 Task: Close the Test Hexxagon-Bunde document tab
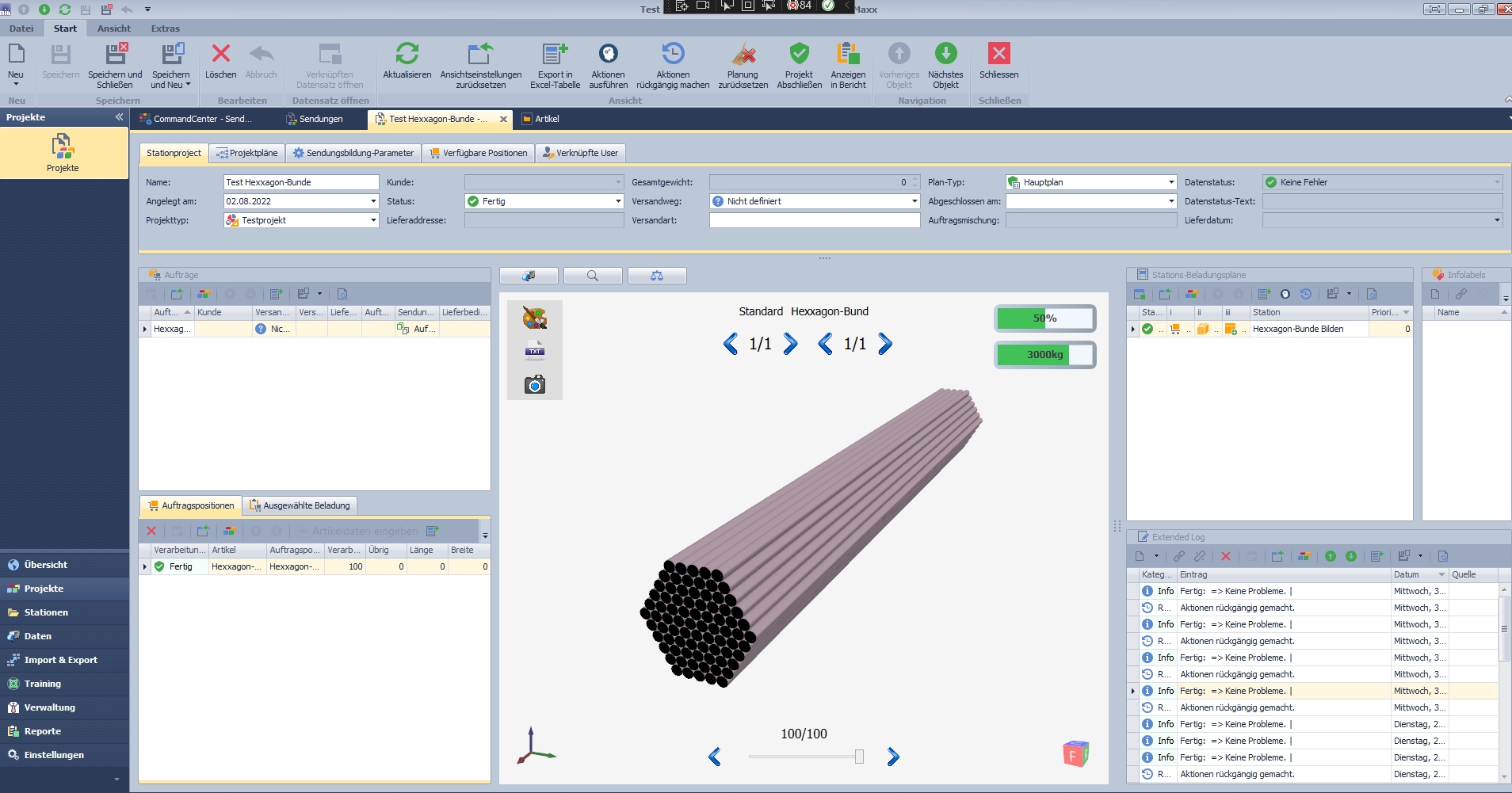(503, 119)
